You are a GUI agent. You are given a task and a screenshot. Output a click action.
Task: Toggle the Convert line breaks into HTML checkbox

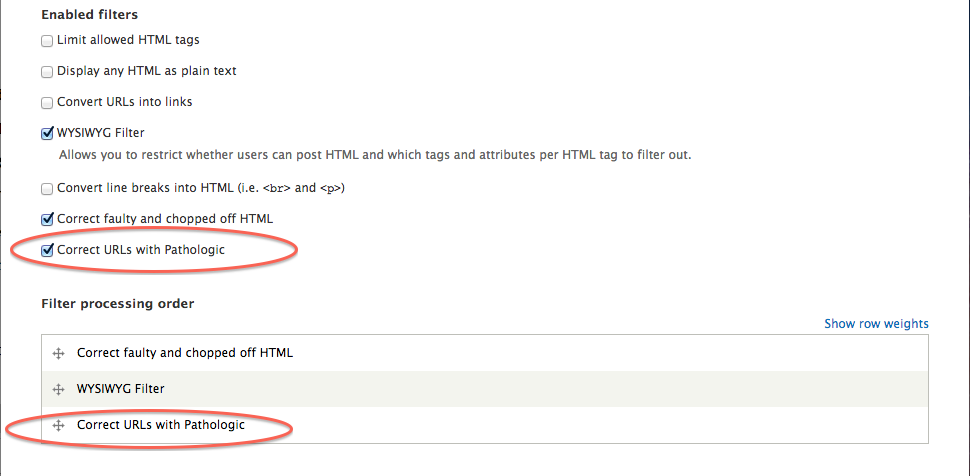[x=47, y=188]
